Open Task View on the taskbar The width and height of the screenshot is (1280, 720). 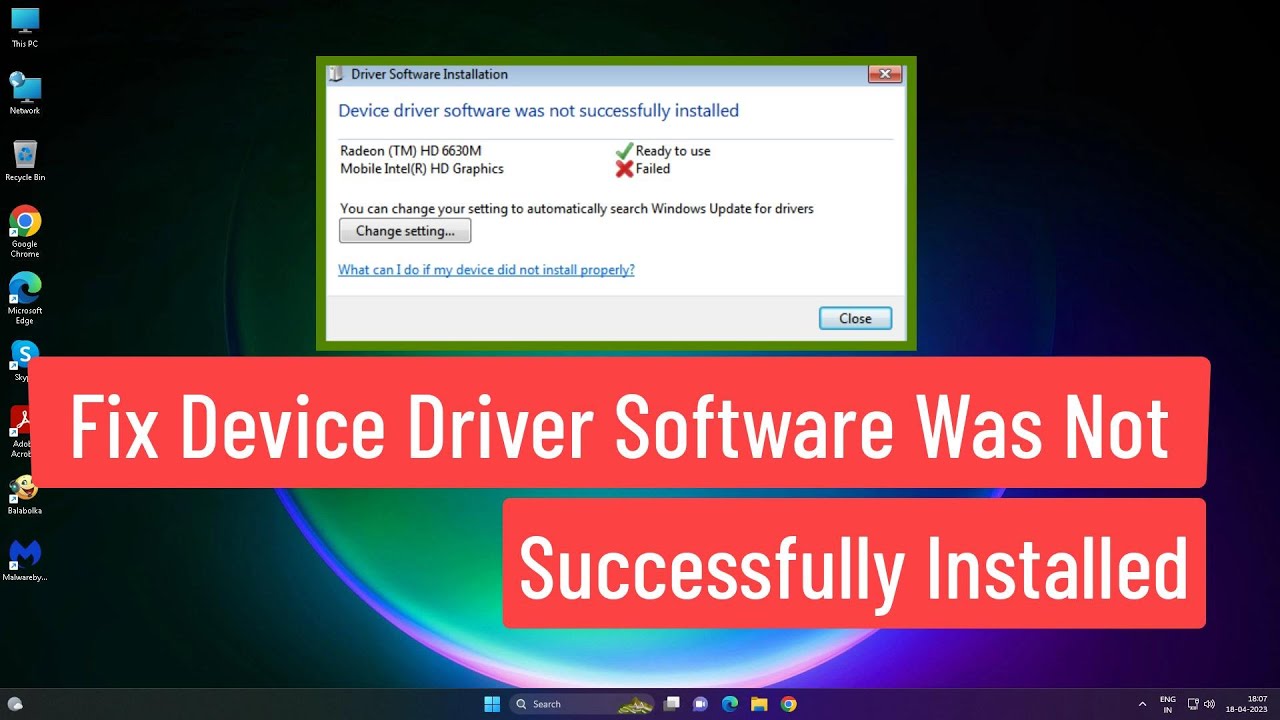(x=672, y=704)
